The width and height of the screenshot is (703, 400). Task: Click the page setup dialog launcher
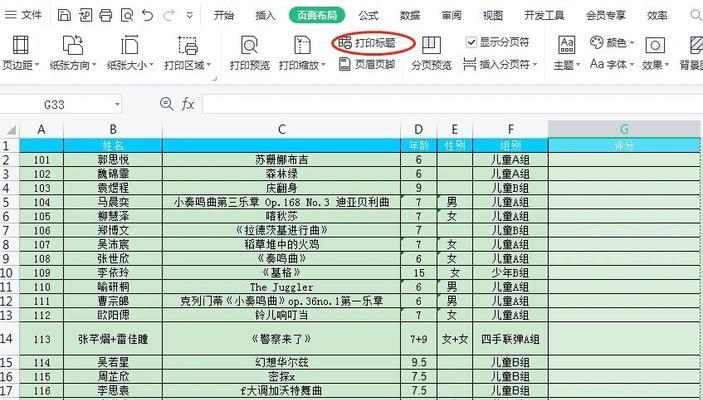point(214,78)
